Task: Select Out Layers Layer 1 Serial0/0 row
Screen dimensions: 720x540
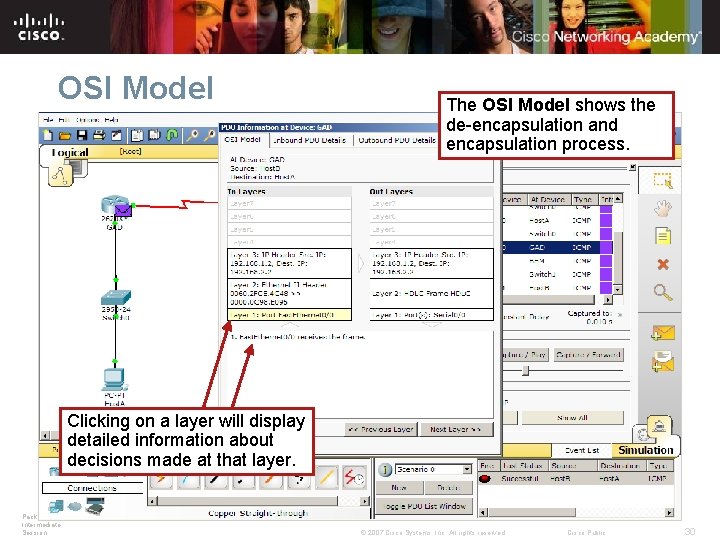Action: click(x=432, y=315)
